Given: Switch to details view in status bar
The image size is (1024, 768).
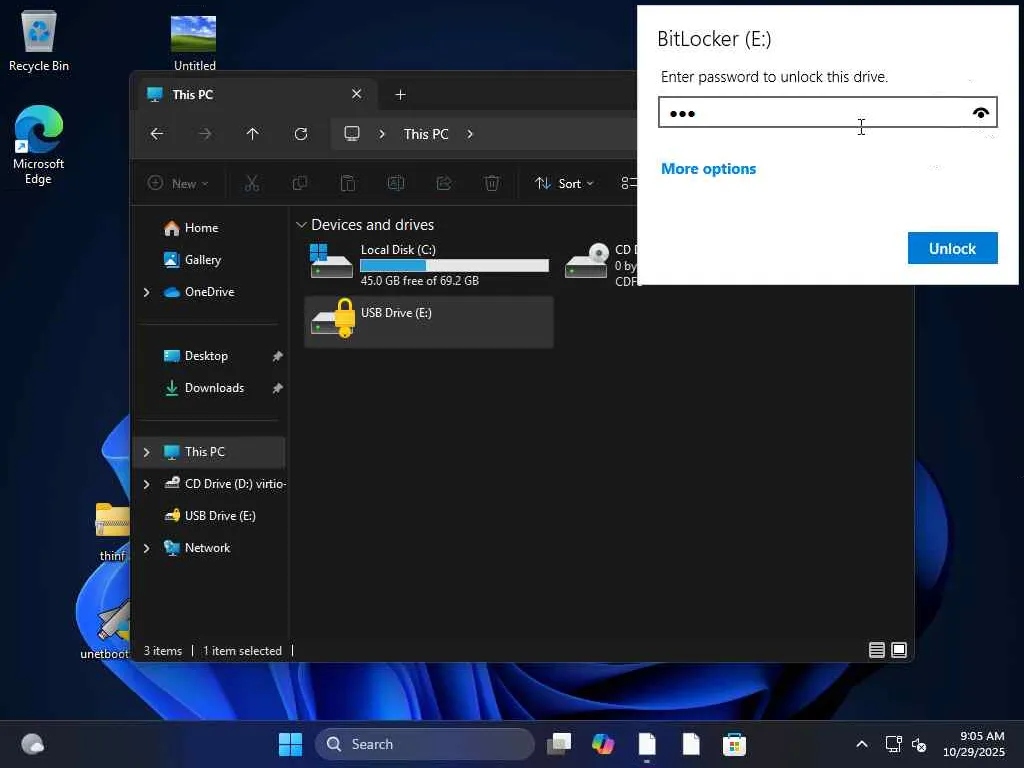Looking at the screenshot, I should (x=876, y=650).
